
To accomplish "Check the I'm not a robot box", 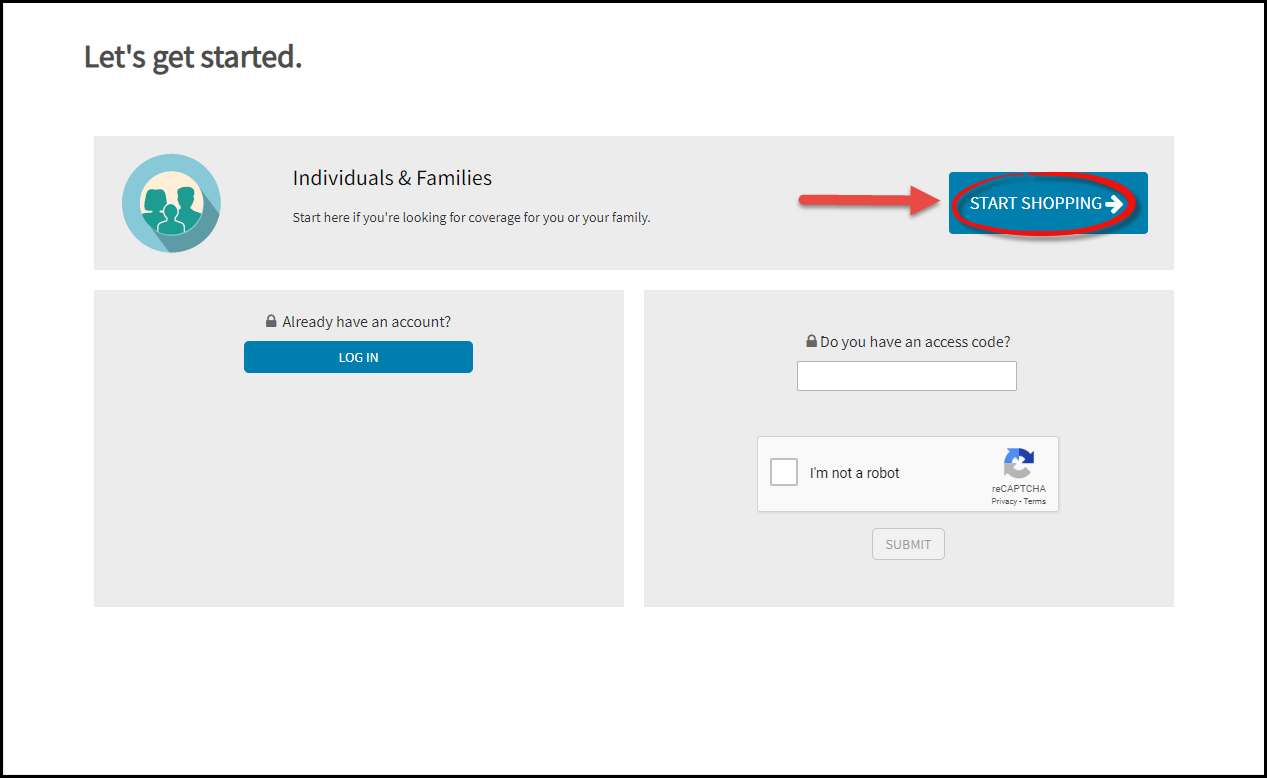I will (x=784, y=472).
